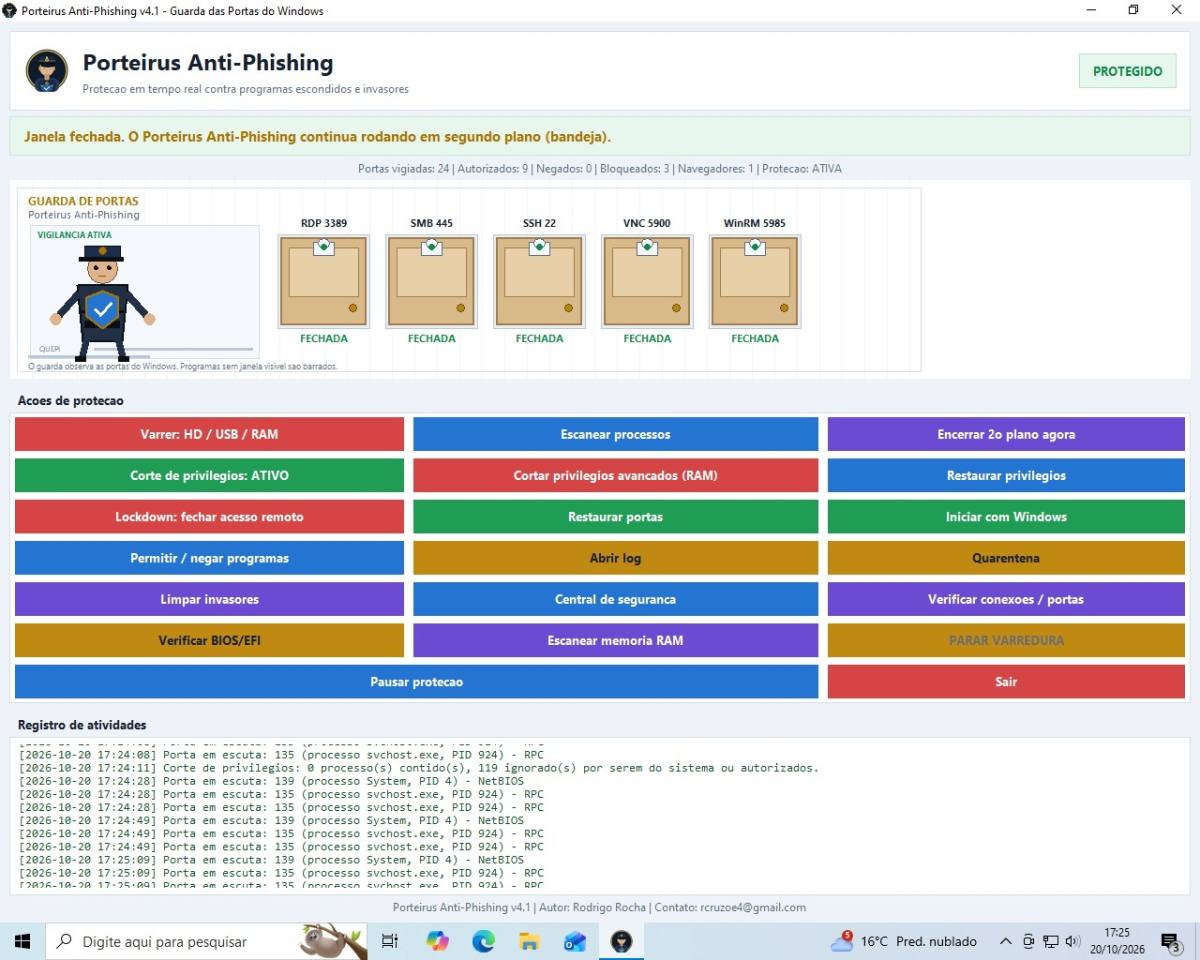1200x960 pixels.
Task: Click Abrir log button
Action: coord(615,558)
